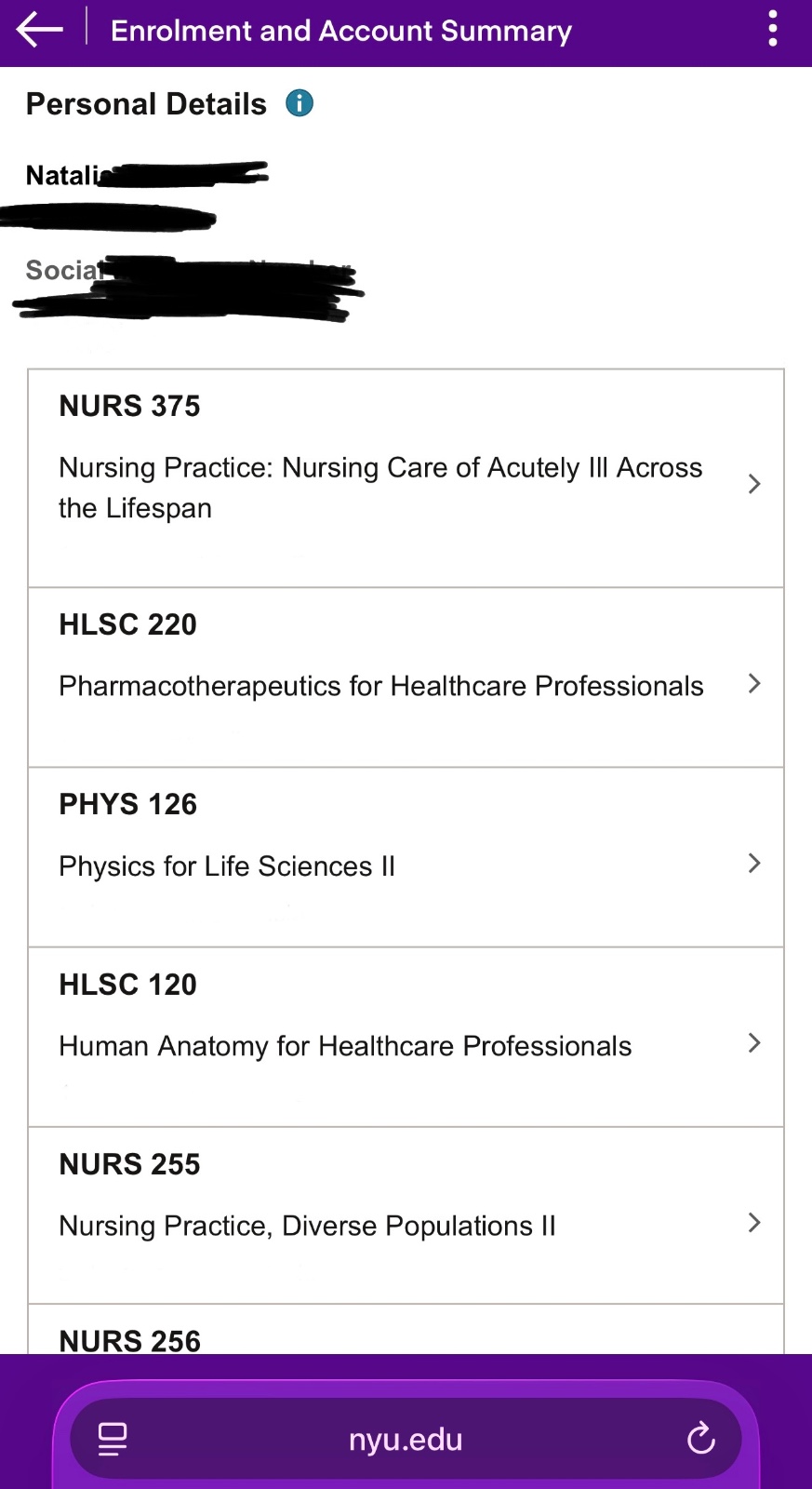Tap the NURS 256 course heading
812x1489 pixels.
130,1340
